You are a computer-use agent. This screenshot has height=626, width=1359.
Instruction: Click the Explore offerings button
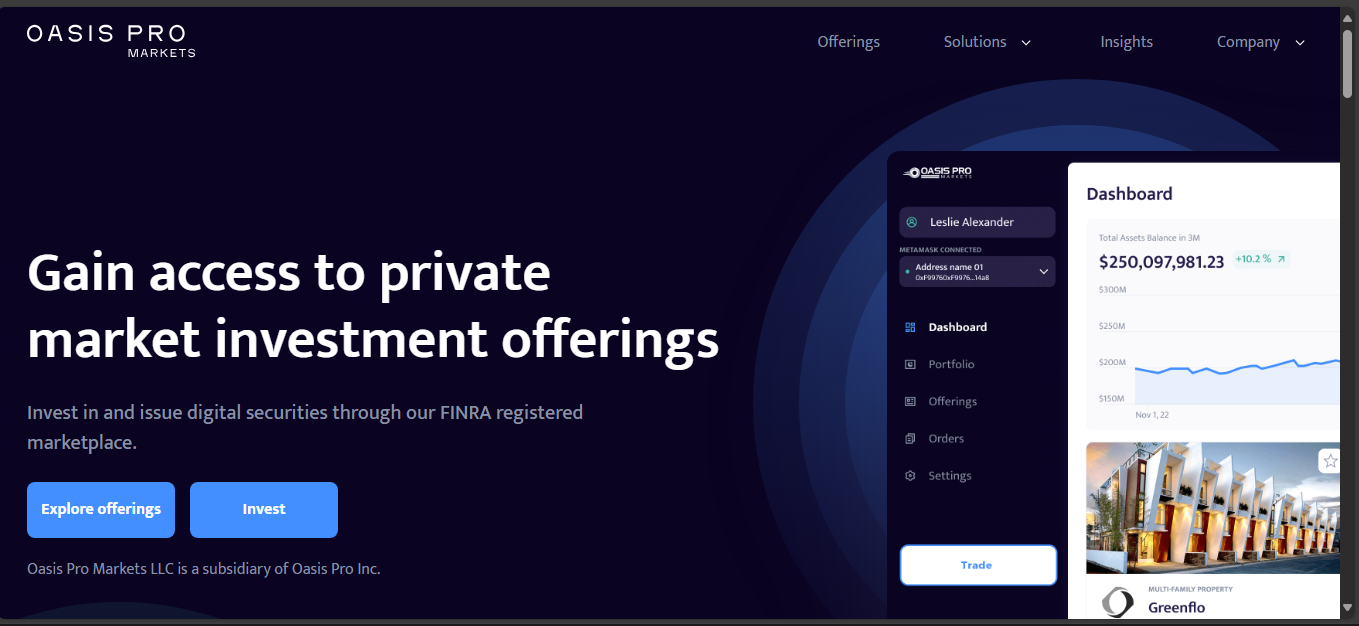click(x=101, y=510)
